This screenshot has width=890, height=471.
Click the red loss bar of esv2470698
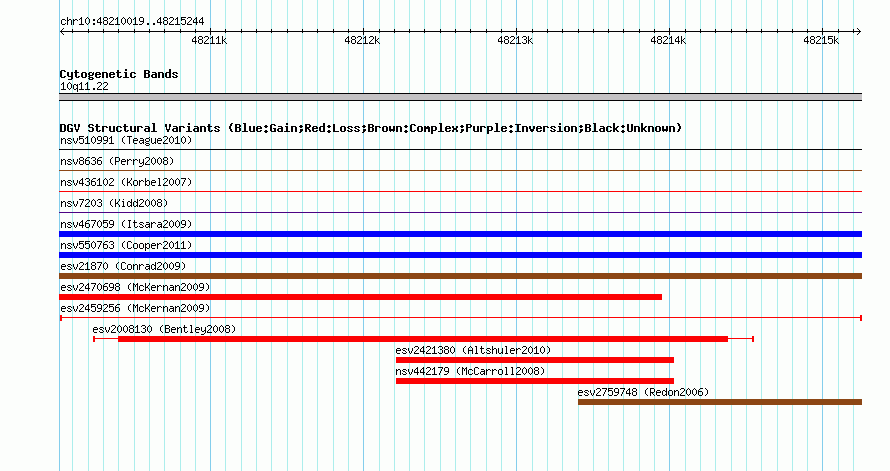tap(360, 297)
